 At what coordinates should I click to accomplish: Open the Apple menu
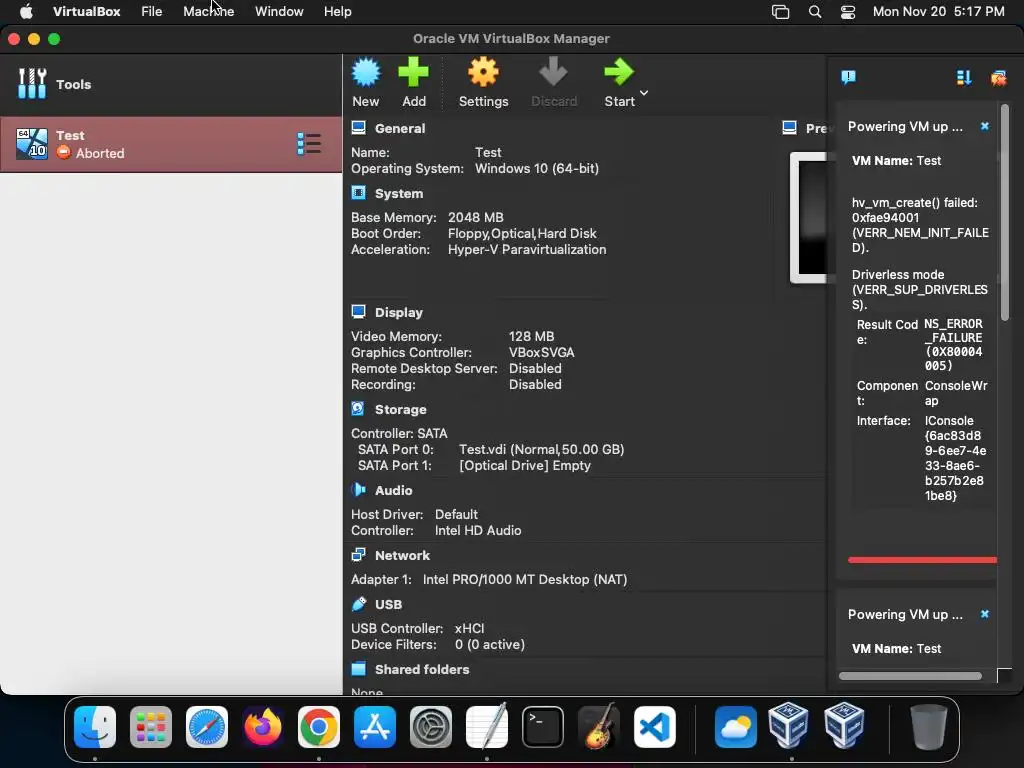click(x=26, y=11)
